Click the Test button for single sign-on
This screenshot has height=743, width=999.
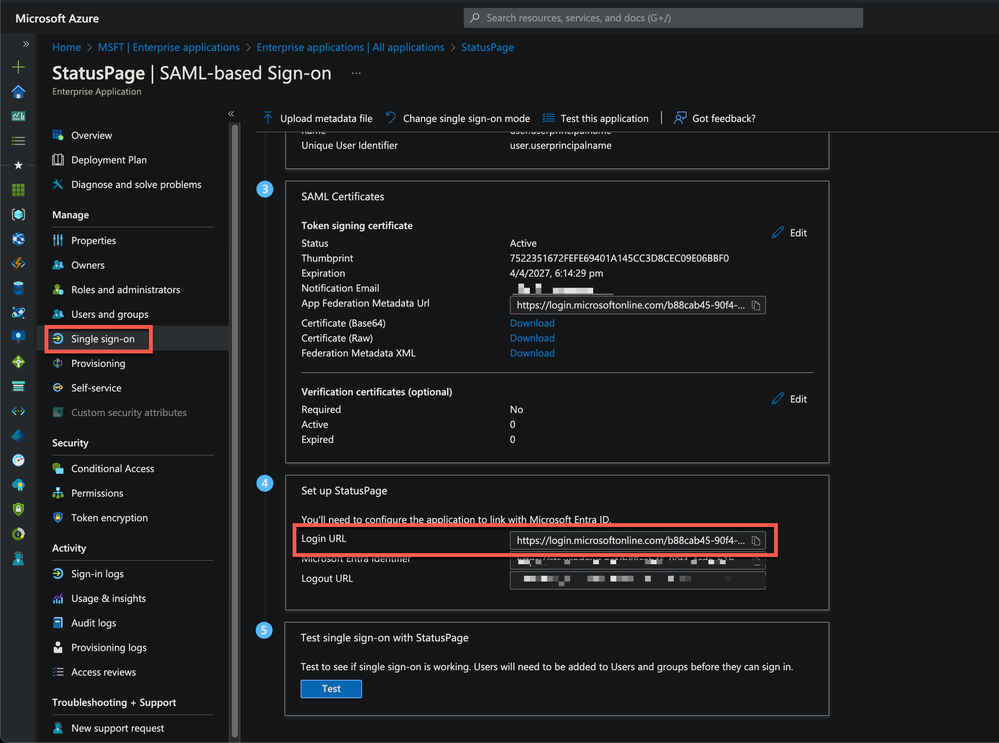pos(331,689)
